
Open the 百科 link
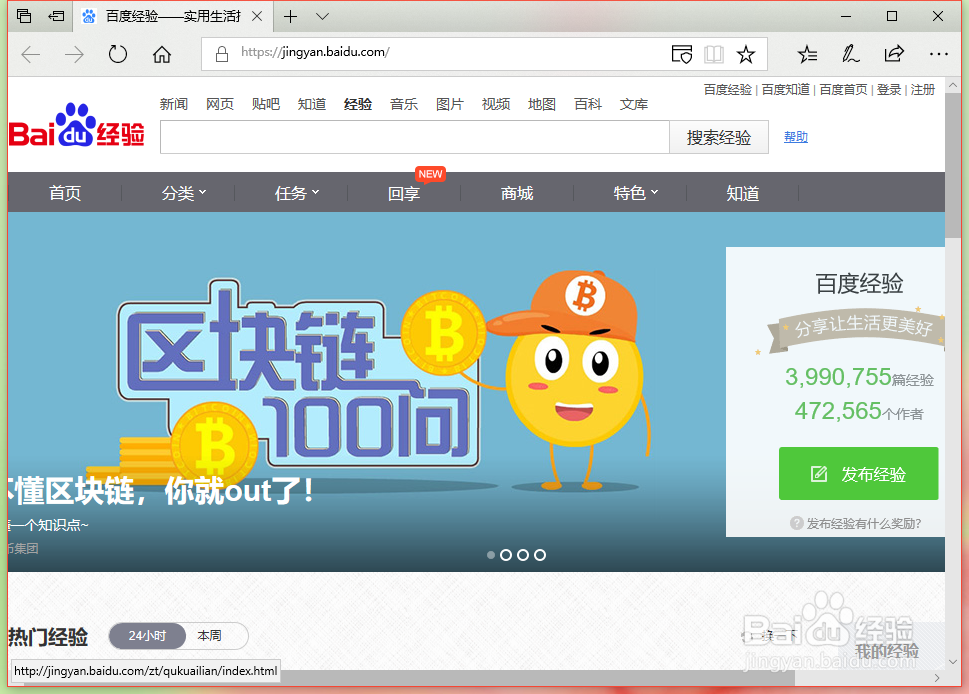(588, 104)
